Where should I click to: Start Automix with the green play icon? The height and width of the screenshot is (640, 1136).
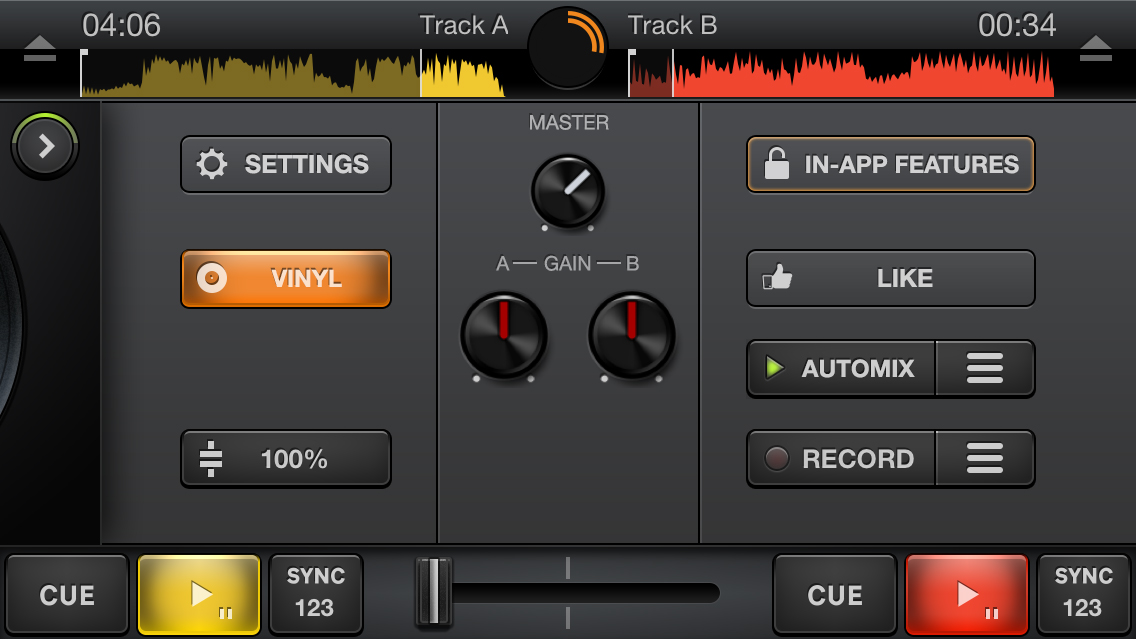point(841,369)
